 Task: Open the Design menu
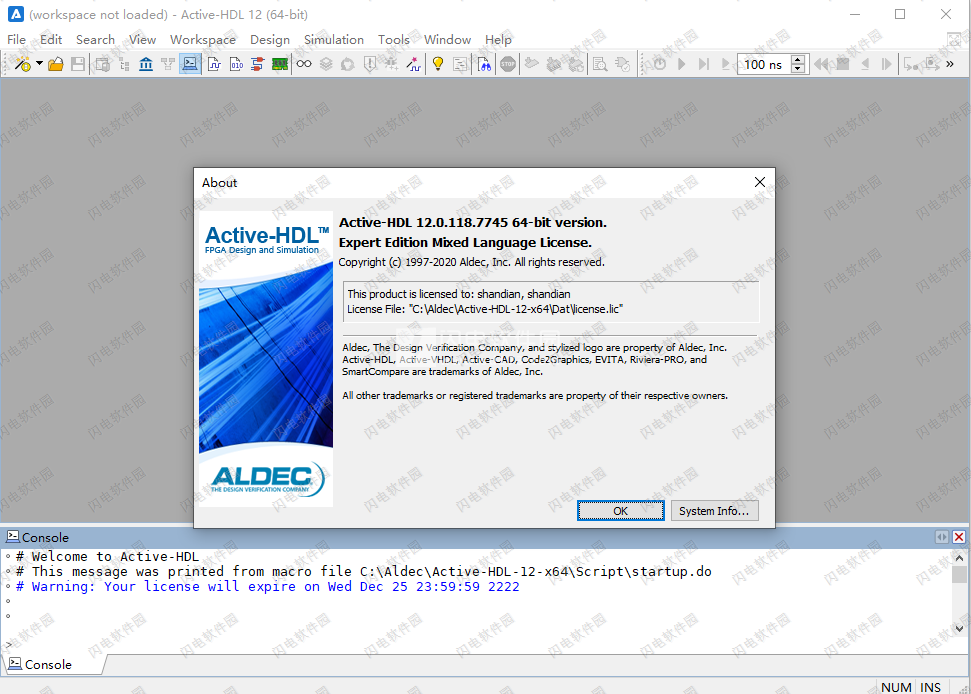tap(270, 40)
